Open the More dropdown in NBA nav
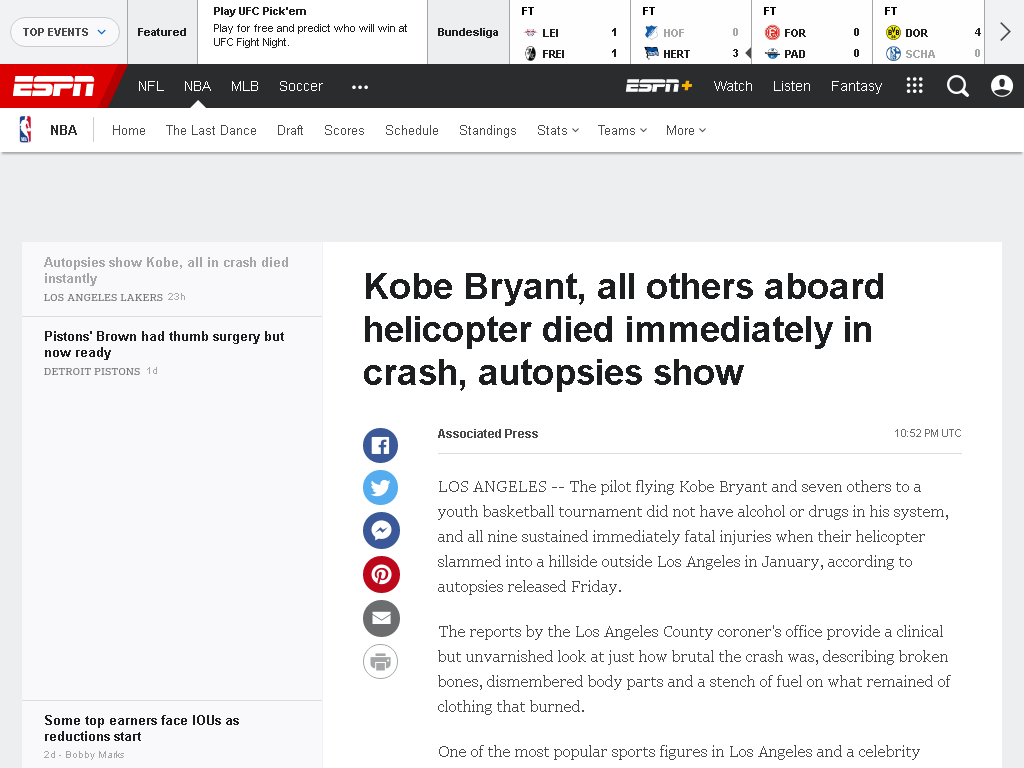 [686, 131]
